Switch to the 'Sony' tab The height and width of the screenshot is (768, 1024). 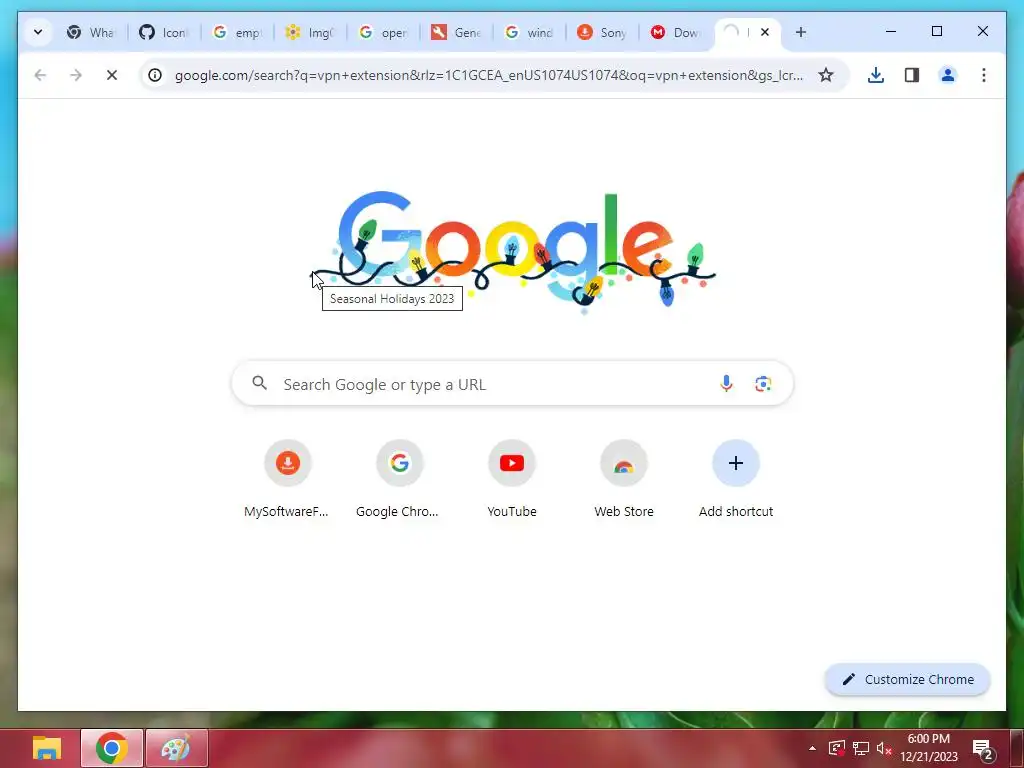click(603, 32)
